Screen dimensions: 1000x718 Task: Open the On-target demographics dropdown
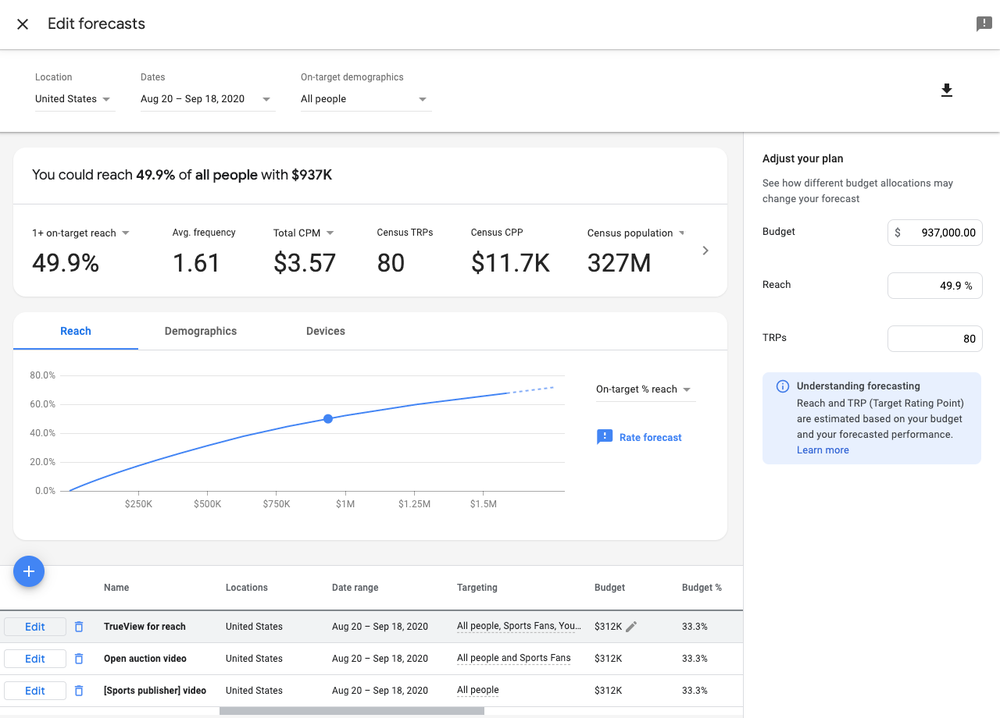[365, 99]
